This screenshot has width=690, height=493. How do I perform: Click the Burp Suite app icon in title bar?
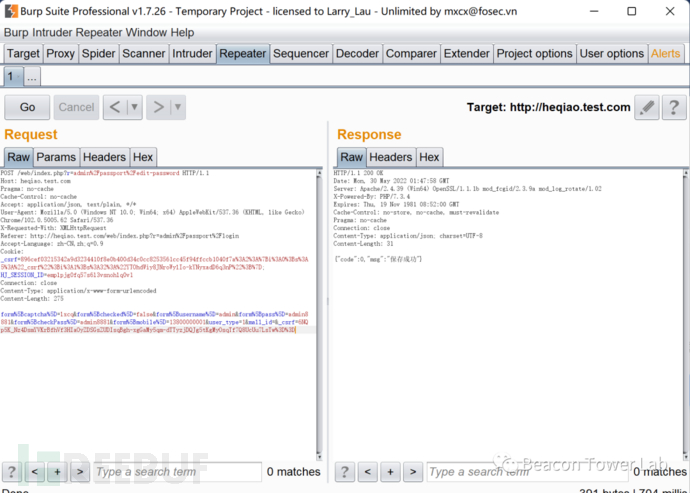tap(11, 11)
